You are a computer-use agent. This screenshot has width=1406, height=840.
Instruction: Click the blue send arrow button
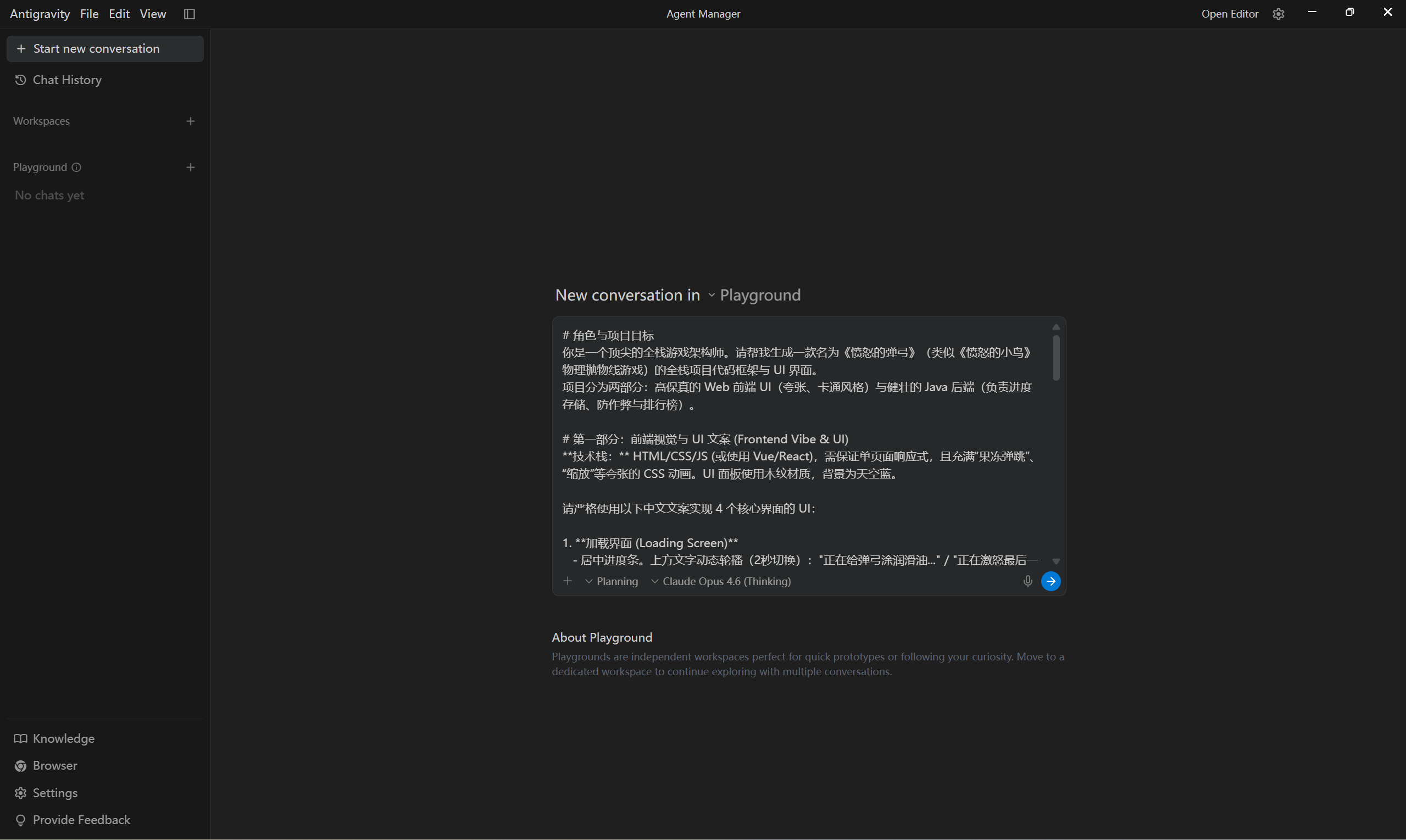point(1051,581)
